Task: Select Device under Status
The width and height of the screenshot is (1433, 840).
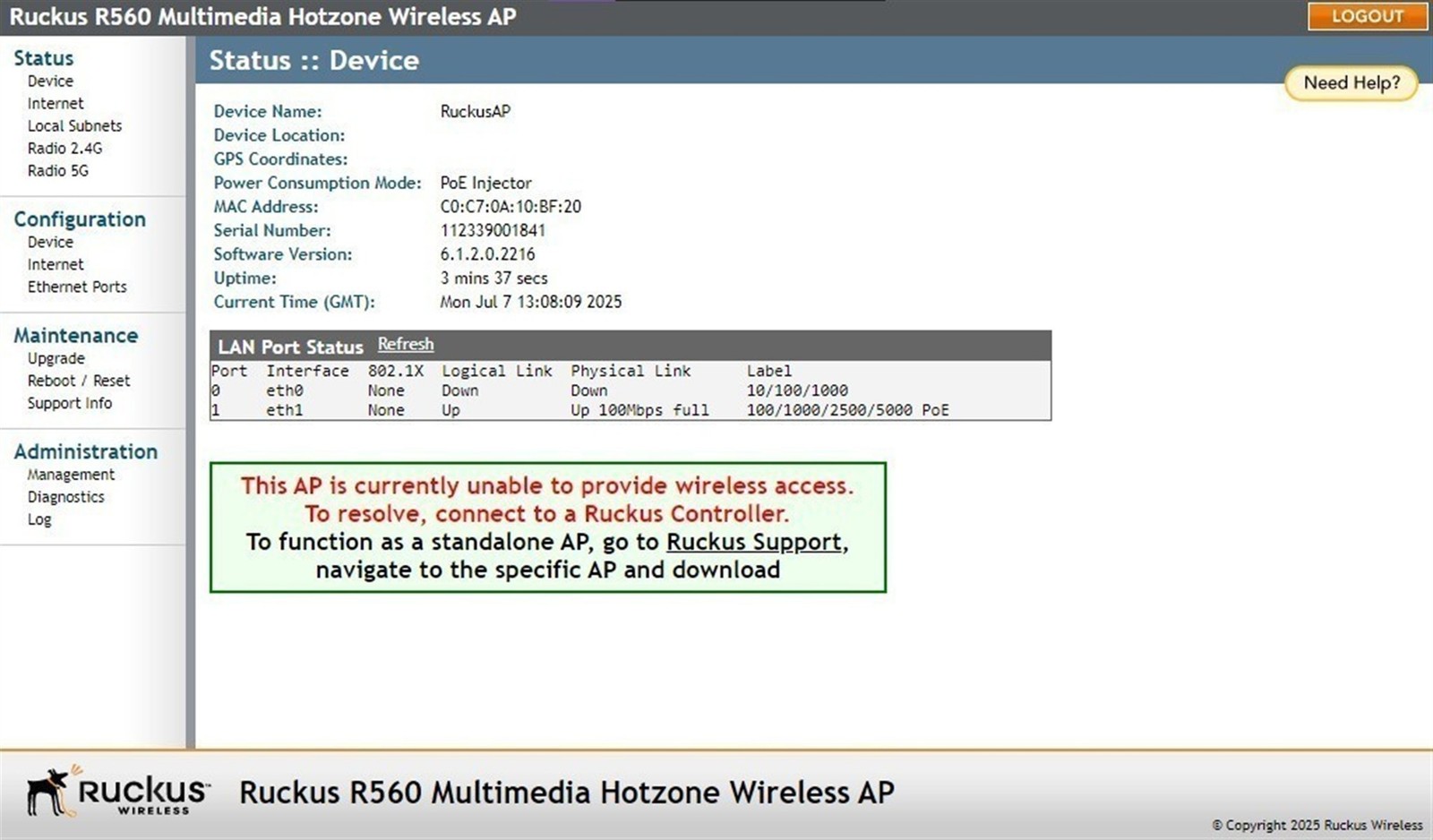Action: pos(50,81)
